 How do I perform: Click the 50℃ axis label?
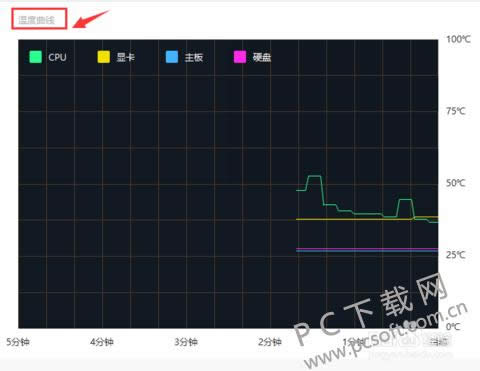(x=456, y=183)
